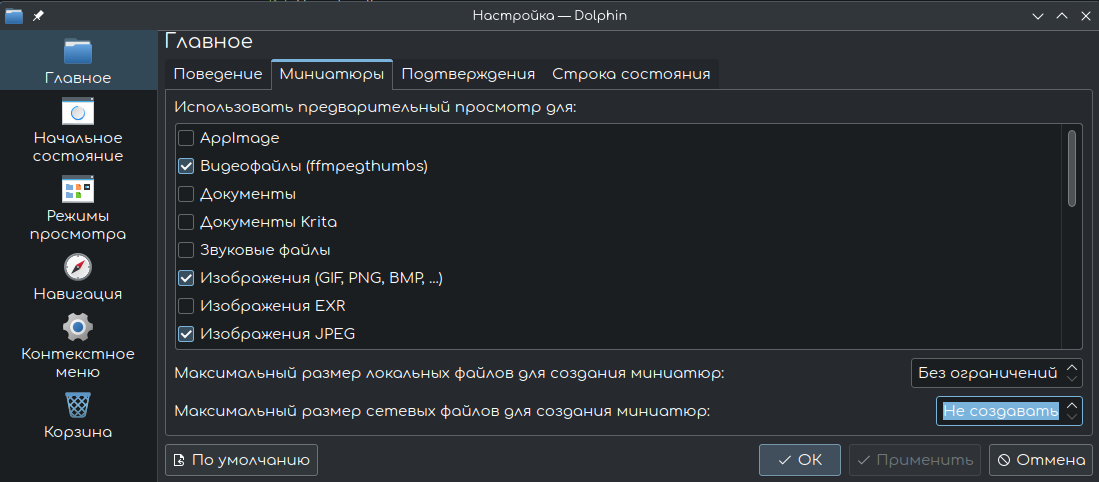Uncheck Видеофайлы (ffmpegthumbs) checkbox
This screenshot has width=1099, height=482.
pyautogui.click(x=185, y=166)
